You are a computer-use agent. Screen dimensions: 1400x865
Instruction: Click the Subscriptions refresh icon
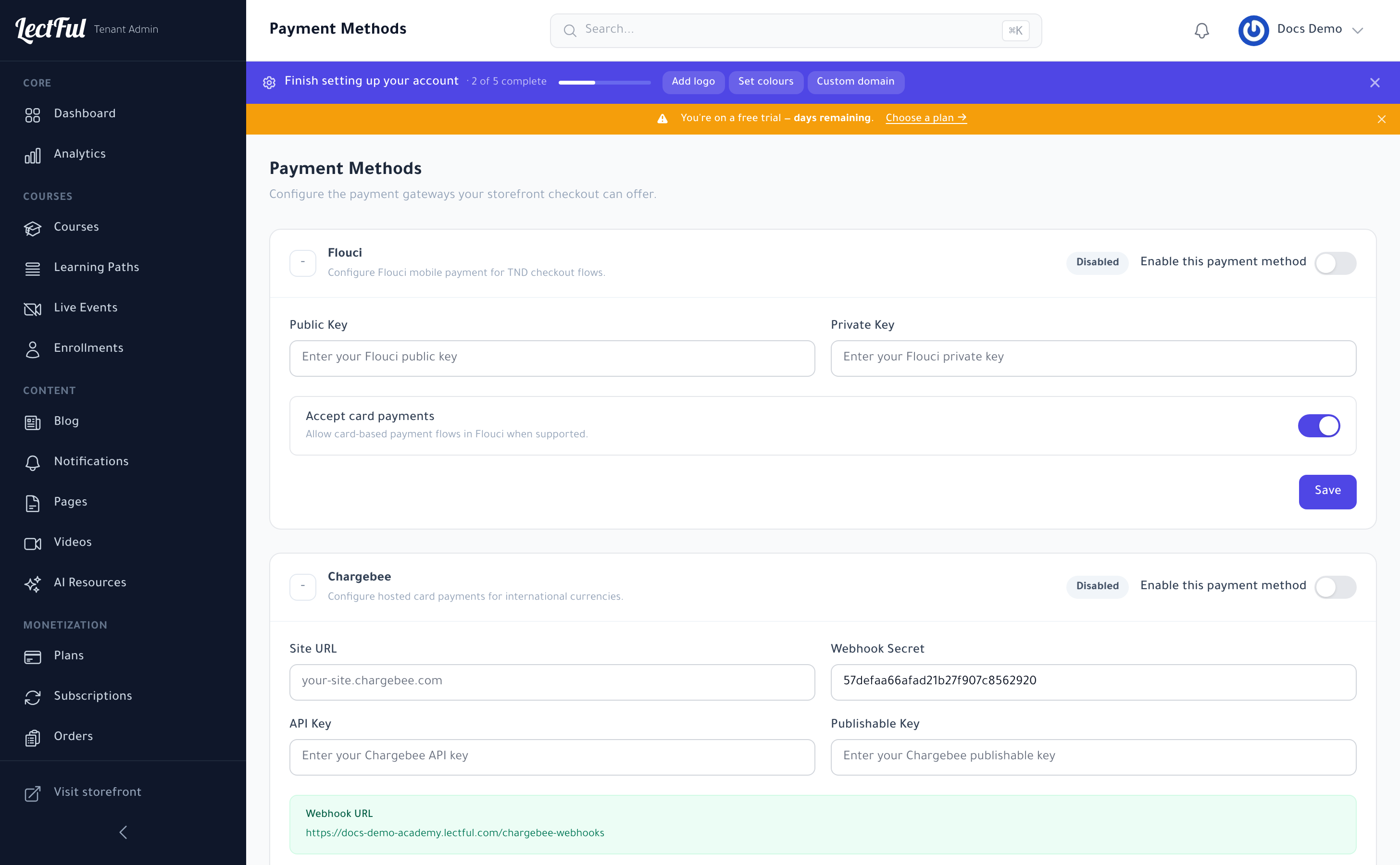33,697
